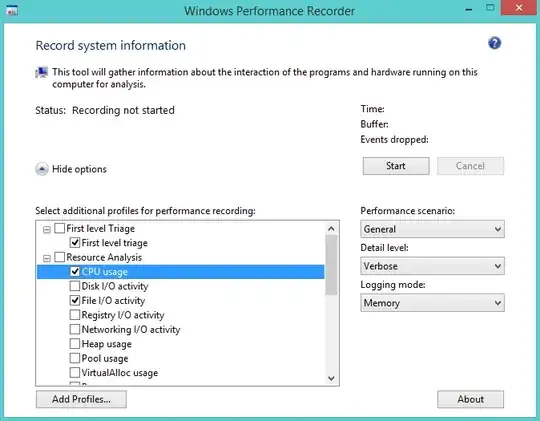The height and width of the screenshot is (421, 540).
Task: Enable Heap usage checkbox
Action: [x=75, y=344]
